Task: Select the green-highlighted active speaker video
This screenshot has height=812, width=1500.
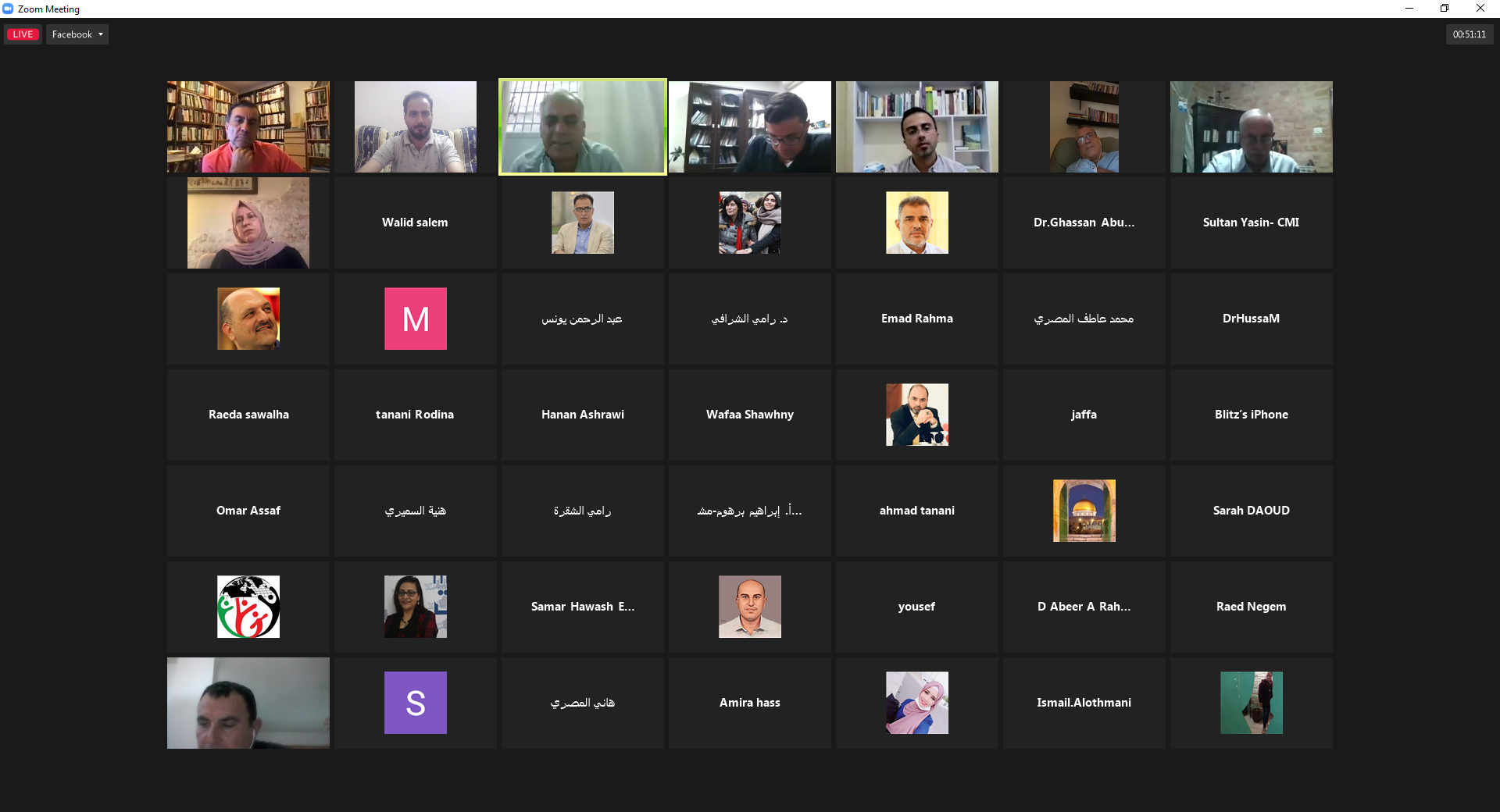Action: (x=583, y=126)
